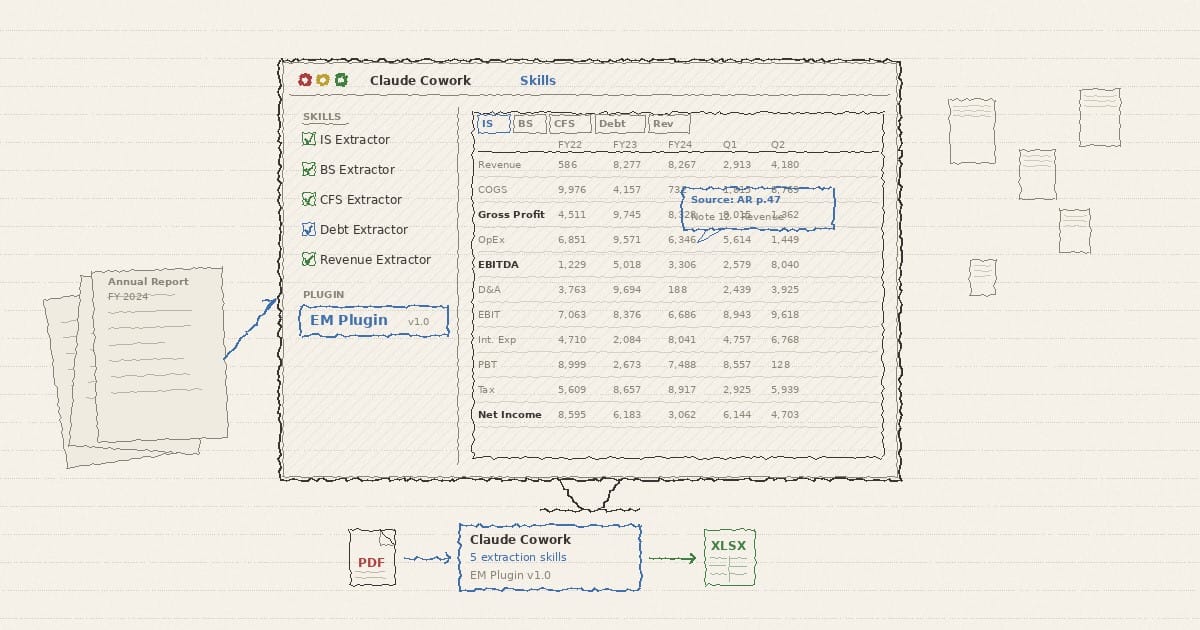1200x630 pixels.
Task: Disable the BS Extractor skill
Action: 310,169
